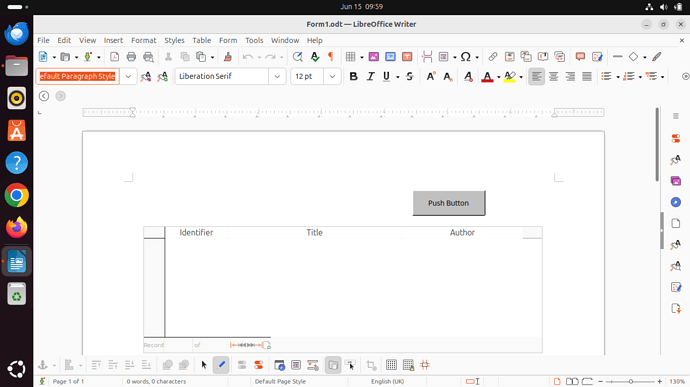Clear direct formatting
690x387 pixels.
468,77
